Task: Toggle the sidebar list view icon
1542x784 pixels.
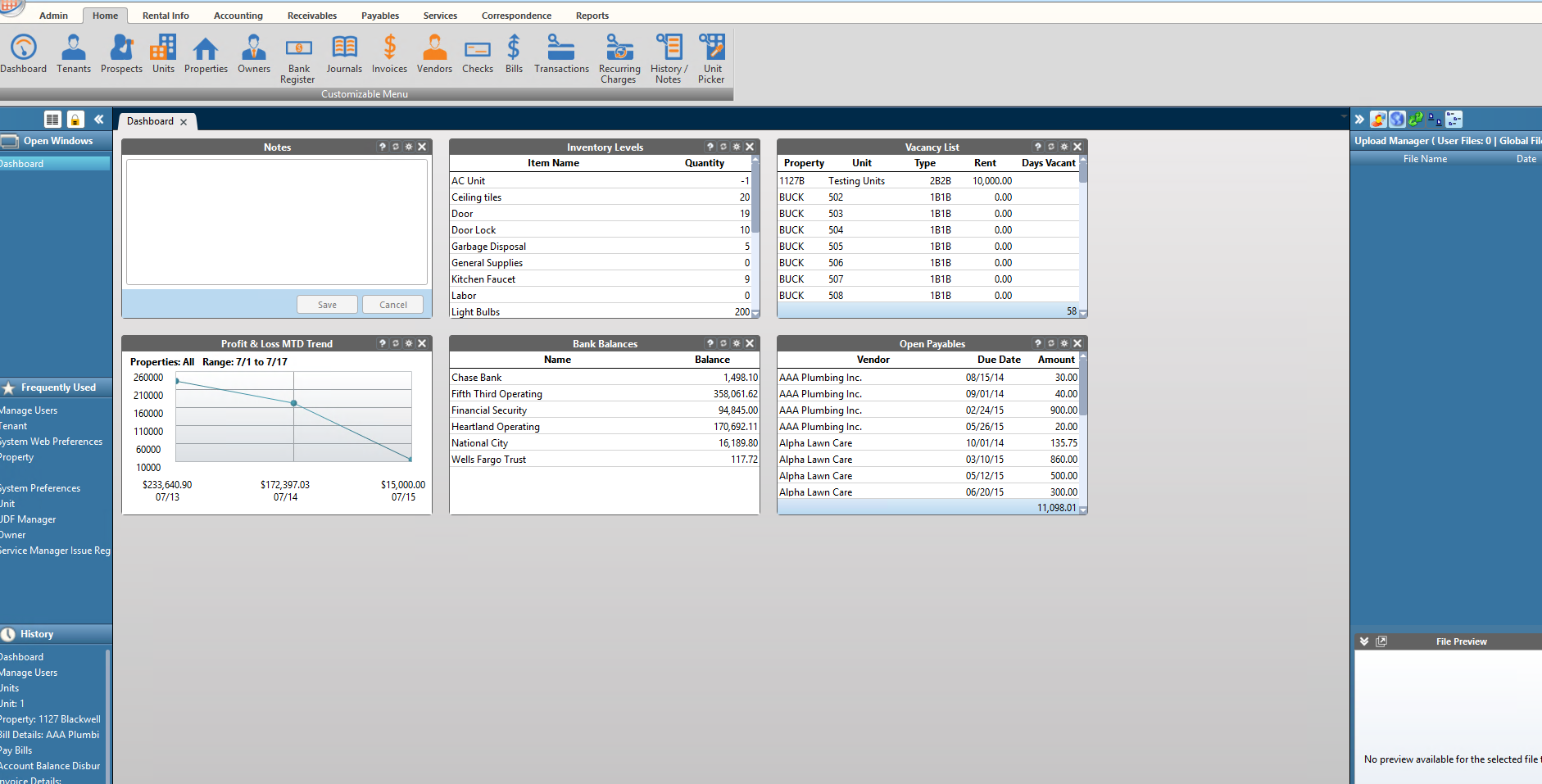Action: click(x=52, y=120)
